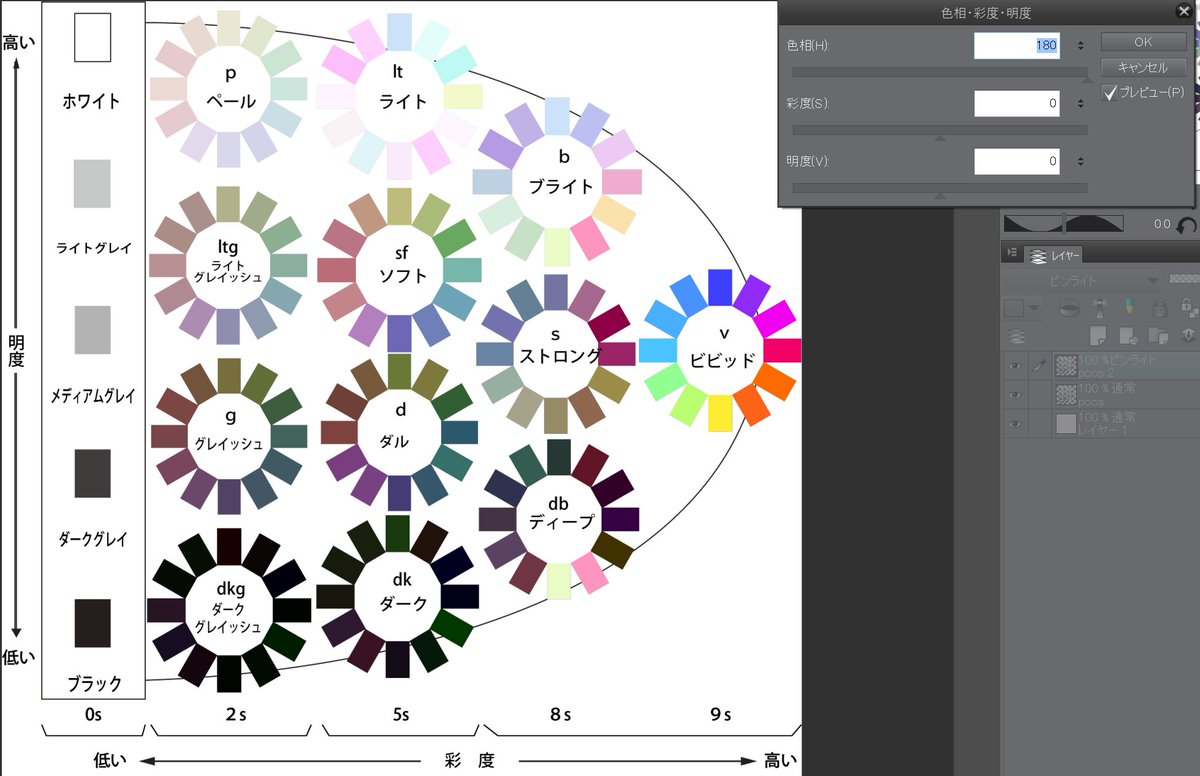Click the ペール label in the color wheel

[231, 101]
